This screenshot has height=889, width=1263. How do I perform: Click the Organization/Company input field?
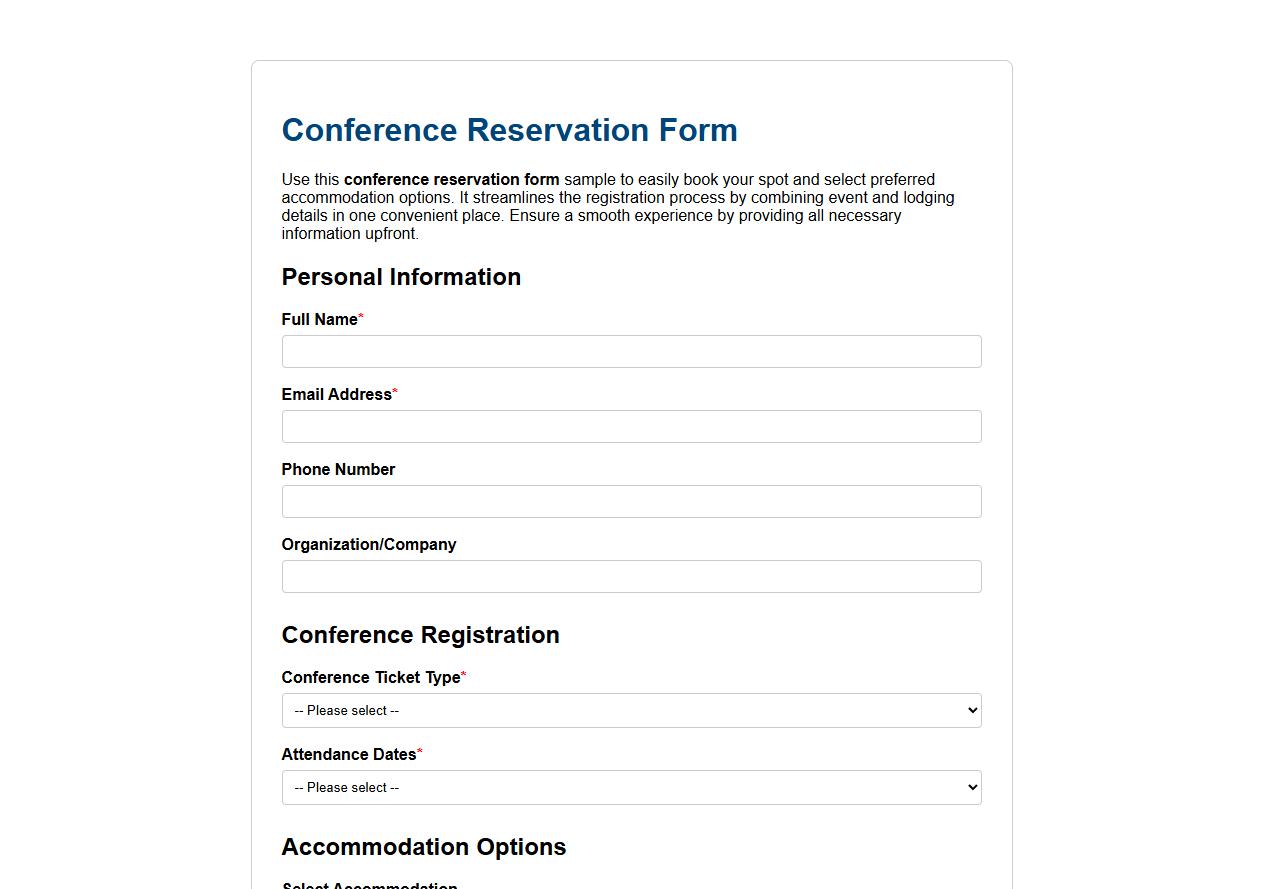tap(631, 576)
